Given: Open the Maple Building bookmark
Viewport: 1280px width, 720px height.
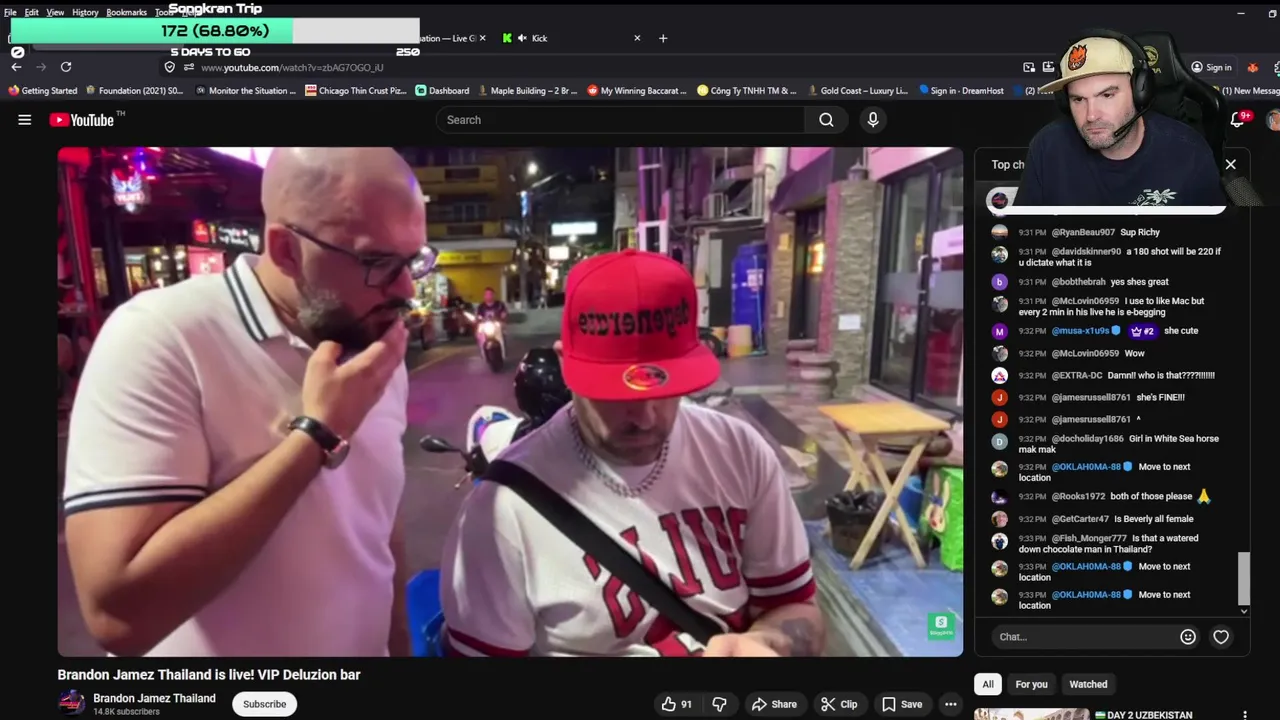Looking at the screenshot, I should (x=527, y=90).
